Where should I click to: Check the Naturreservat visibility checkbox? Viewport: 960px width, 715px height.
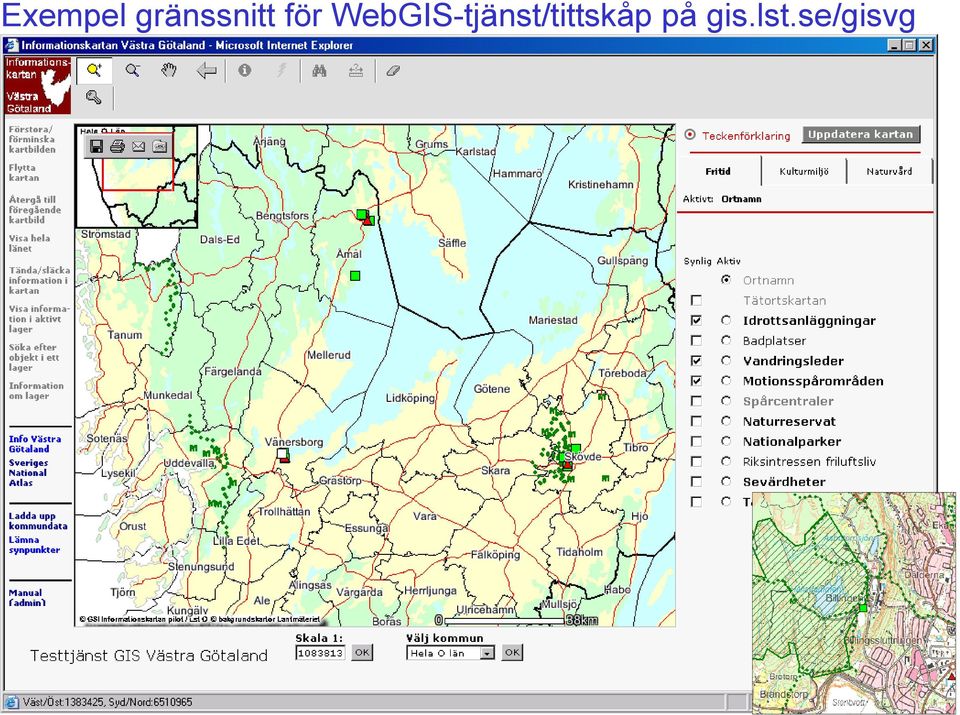[x=696, y=421]
